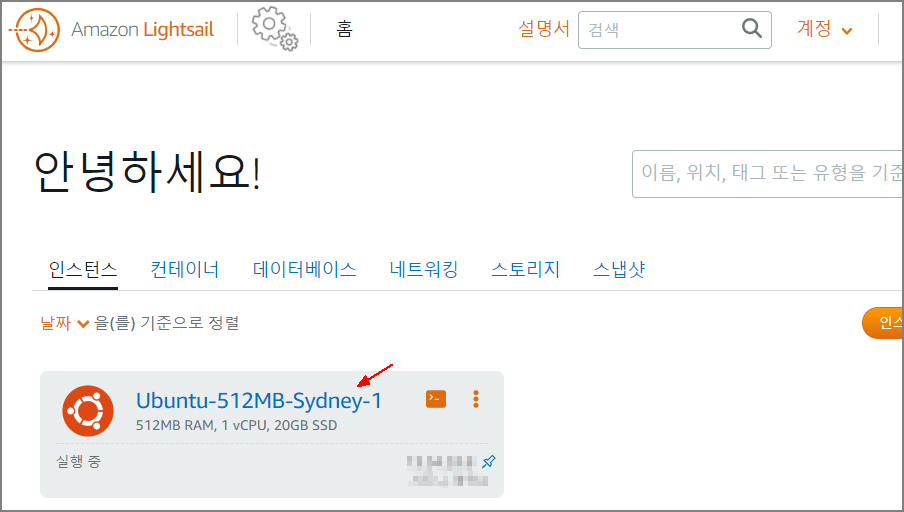Open the 스토리지 tab
This screenshot has width=904, height=512.
coord(525,270)
